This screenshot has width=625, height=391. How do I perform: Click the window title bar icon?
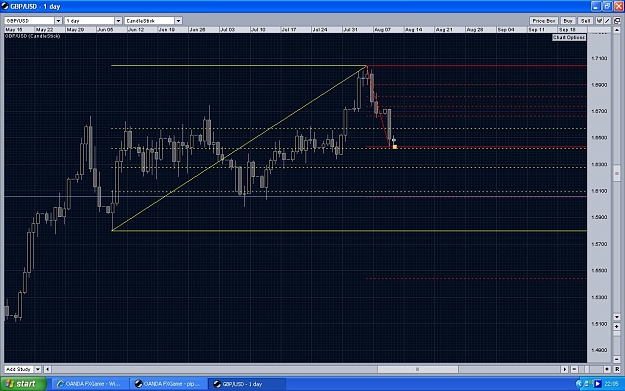pyautogui.click(x=5, y=6)
